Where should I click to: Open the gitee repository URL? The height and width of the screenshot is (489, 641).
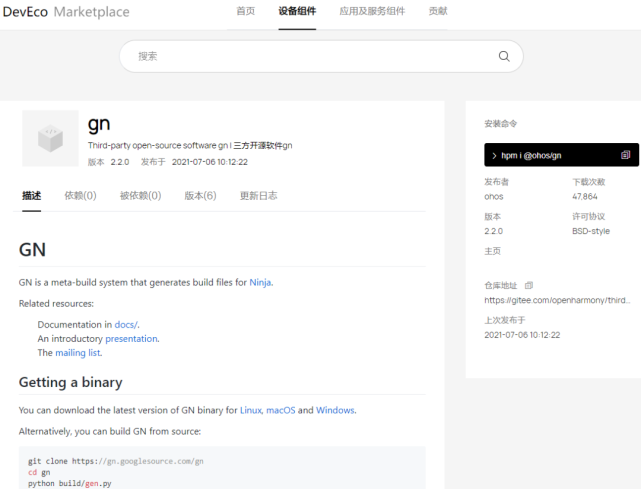(x=557, y=300)
